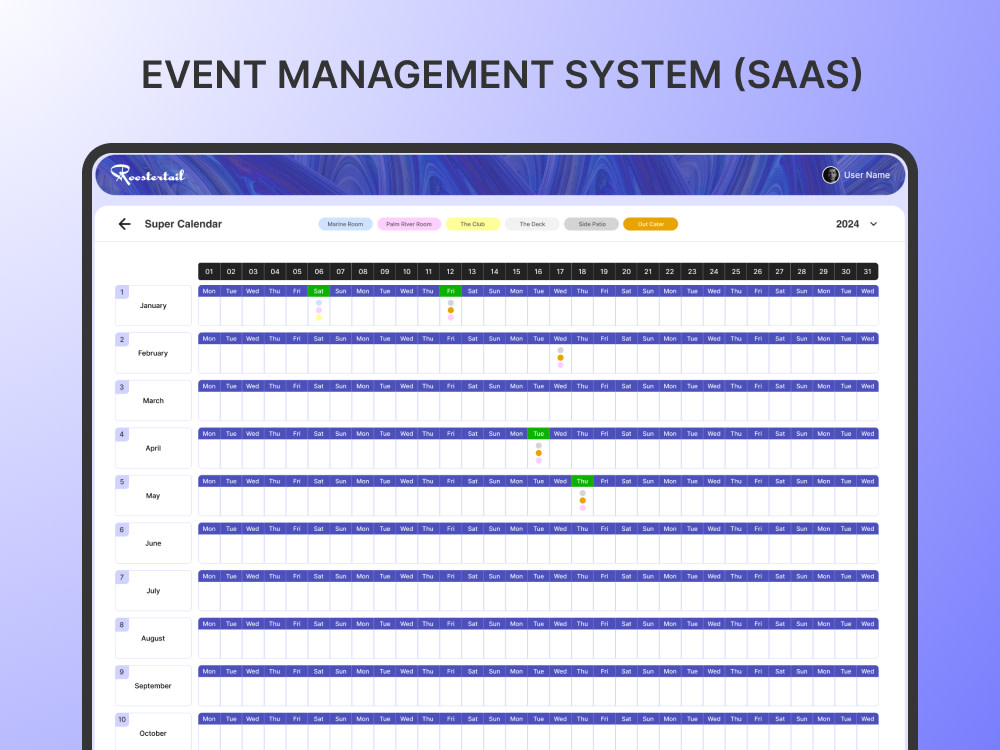1000x750 pixels.
Task: Filter by Palm River Room tag
Action: pyautogui.click(x=409, y=224)
